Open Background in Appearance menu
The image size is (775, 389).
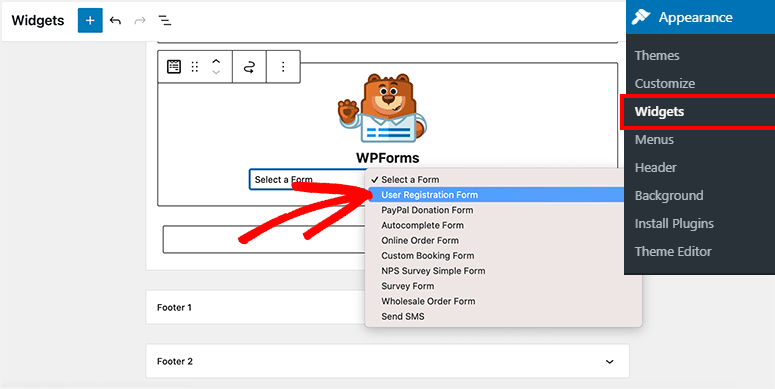point(669,196)
